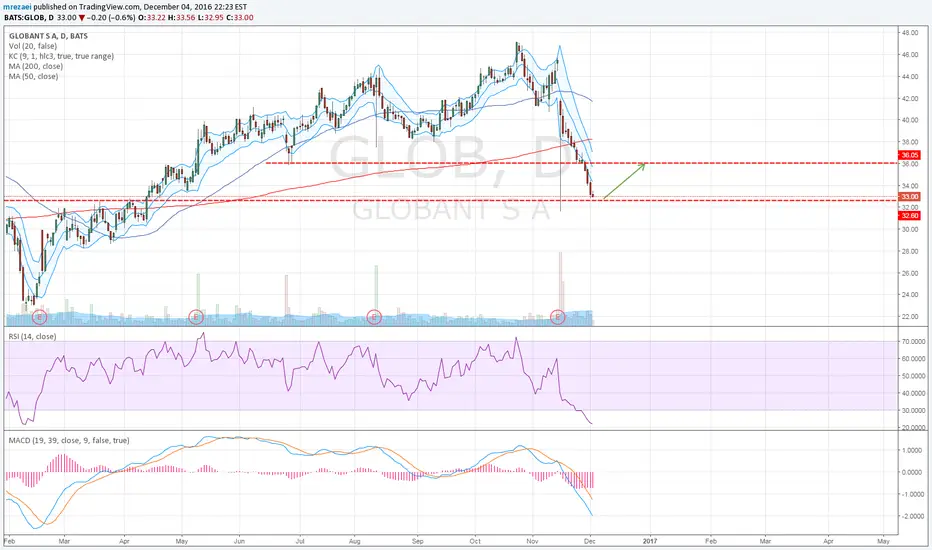
Task: Click the MACD (19, 39, close, 9, false, true) label
Action: [x=69, y=441]
